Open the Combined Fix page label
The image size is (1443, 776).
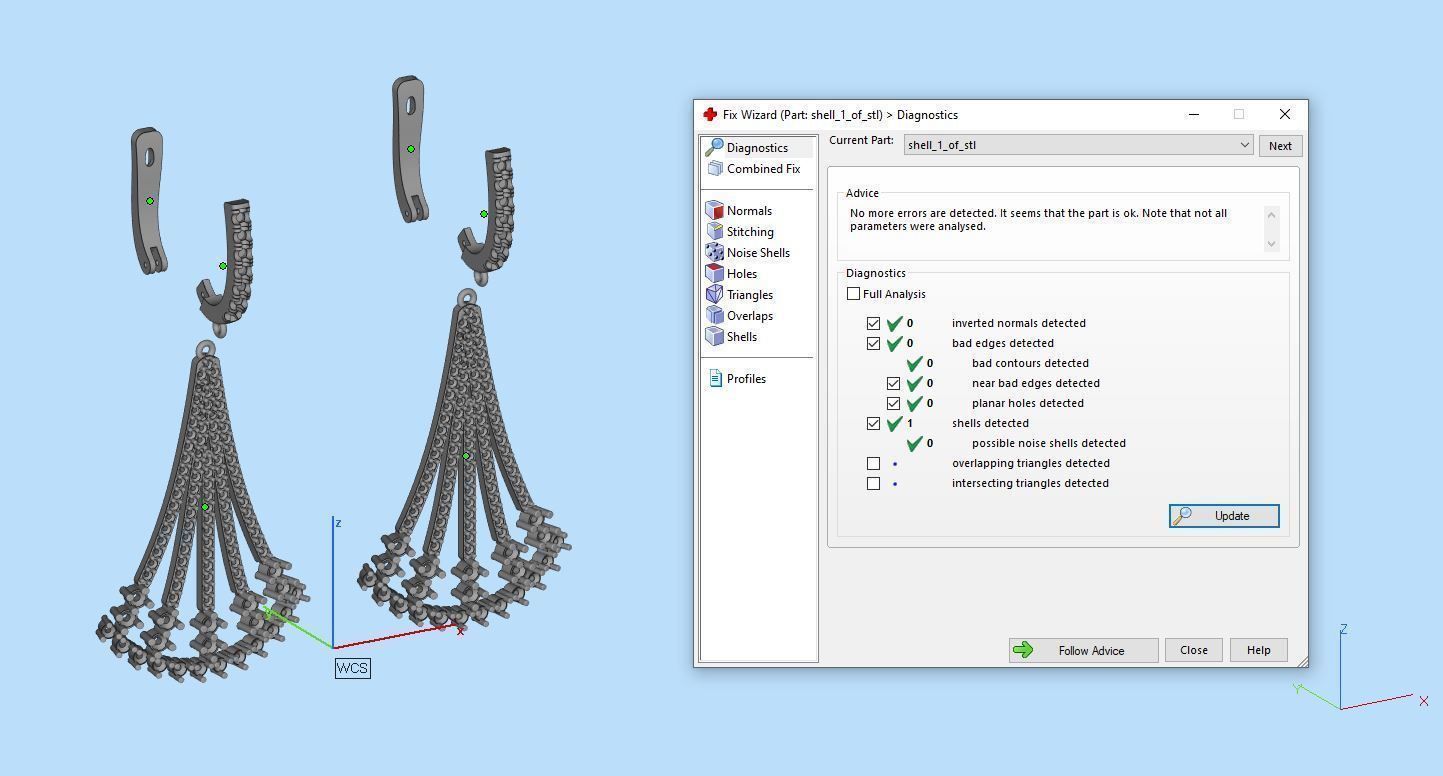(763, 169)
